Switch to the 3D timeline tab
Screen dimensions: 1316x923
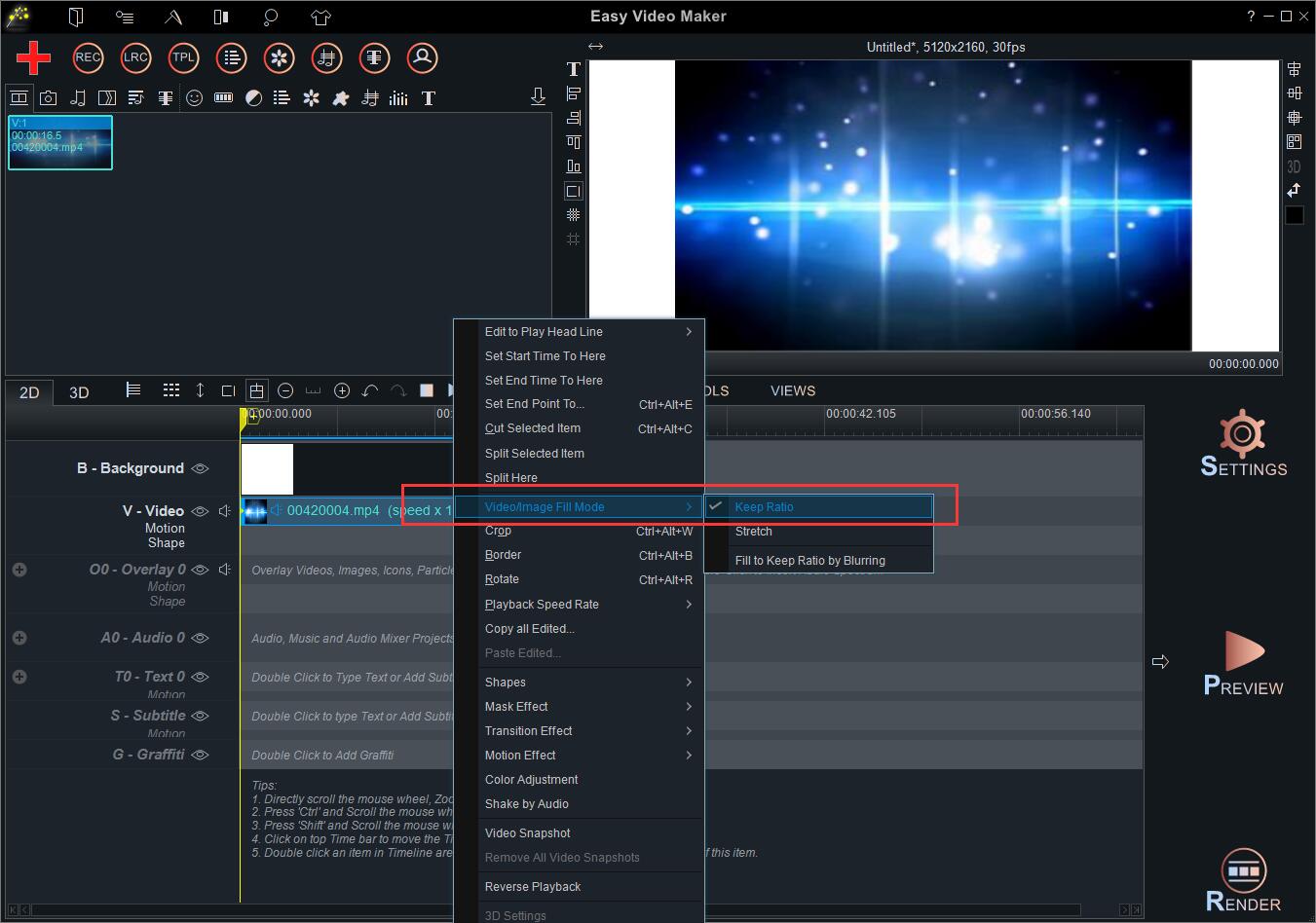pos(79,392)
